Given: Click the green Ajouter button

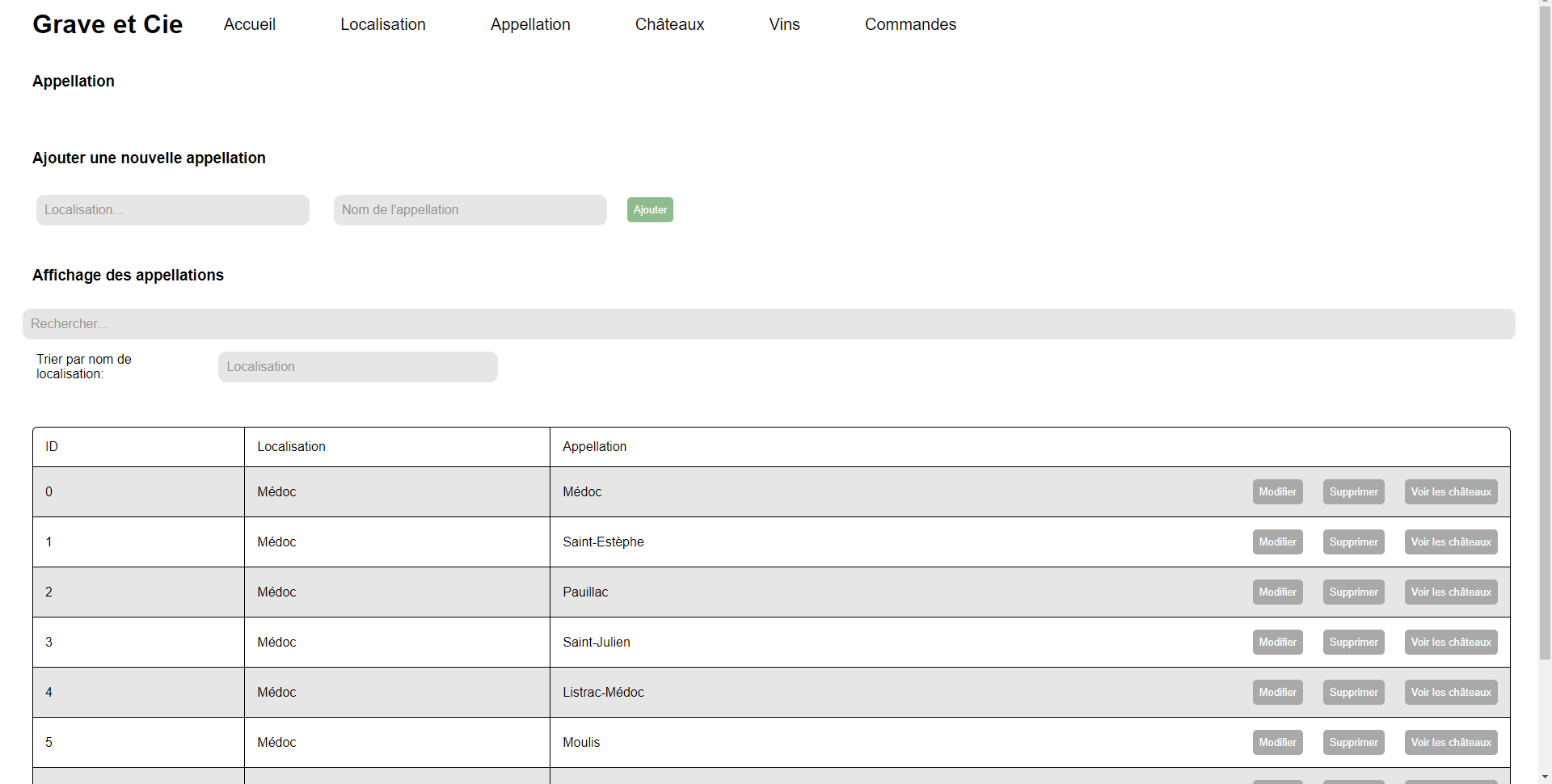Looking at the screenshot, I should click(650, 210).
